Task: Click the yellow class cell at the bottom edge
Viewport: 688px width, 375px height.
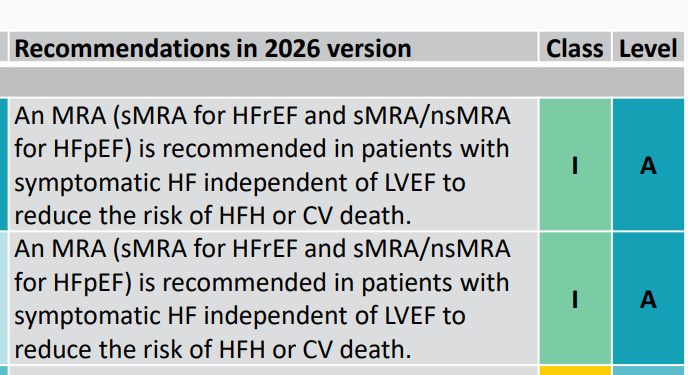Action: point(575,371)
